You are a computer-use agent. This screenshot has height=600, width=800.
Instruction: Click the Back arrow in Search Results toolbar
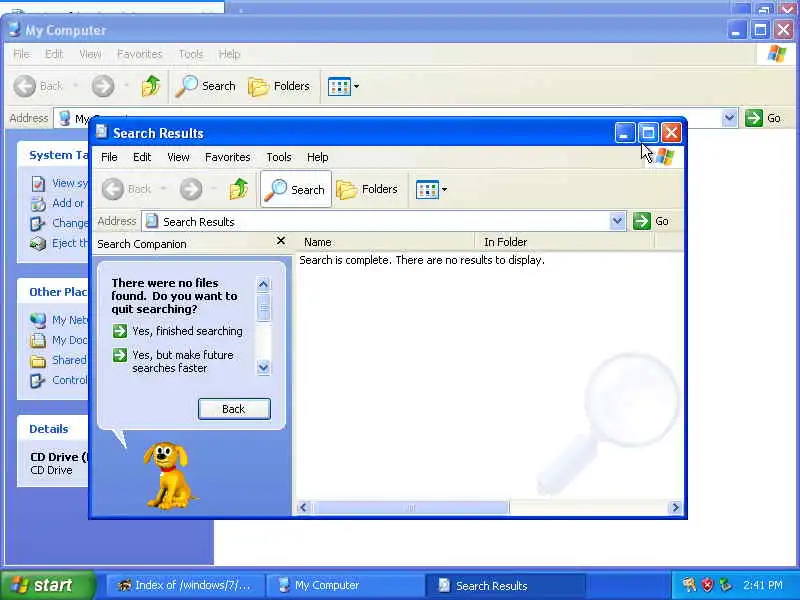[113, 189]
